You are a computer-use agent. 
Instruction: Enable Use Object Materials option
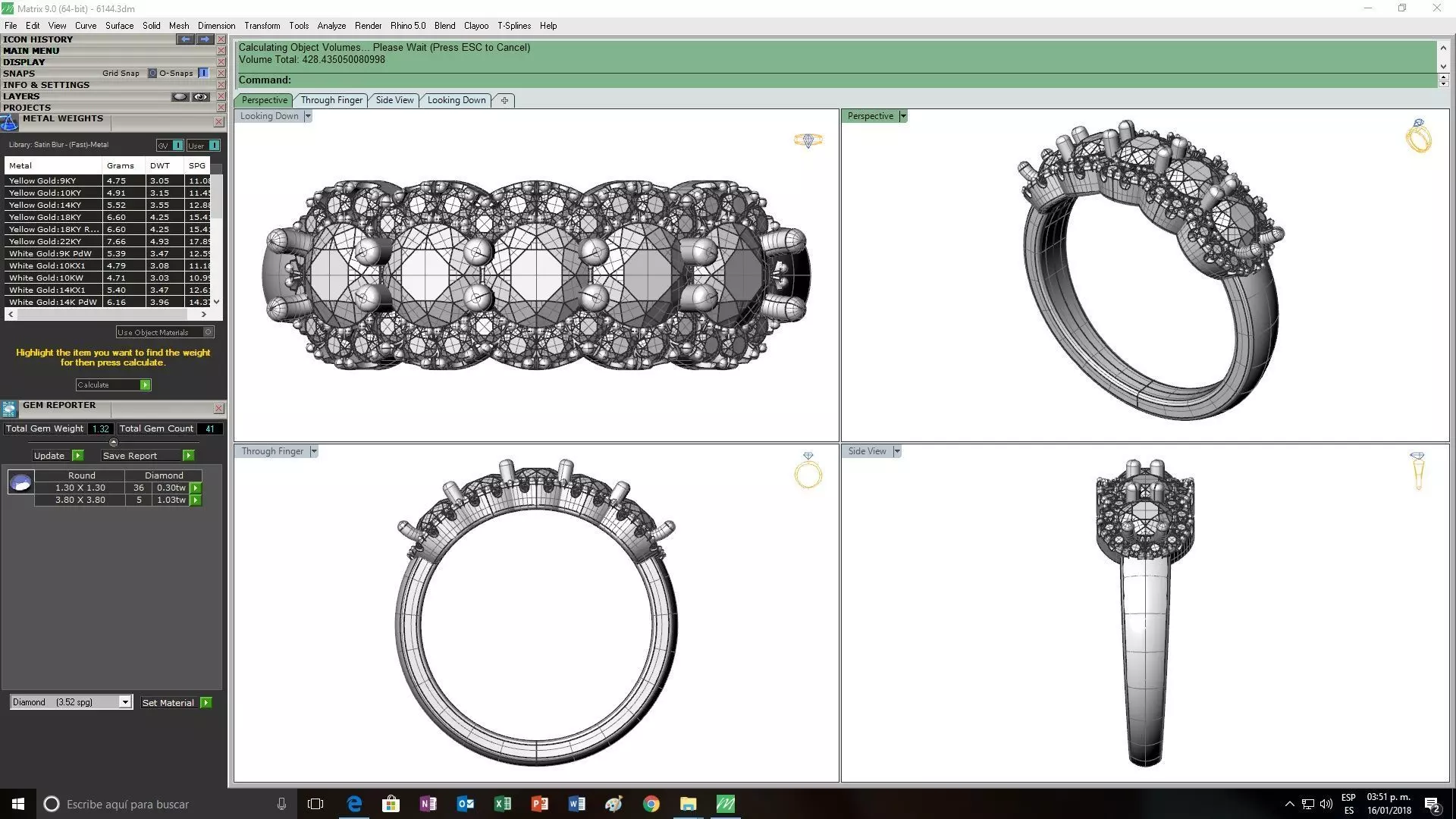pos(209,332)
